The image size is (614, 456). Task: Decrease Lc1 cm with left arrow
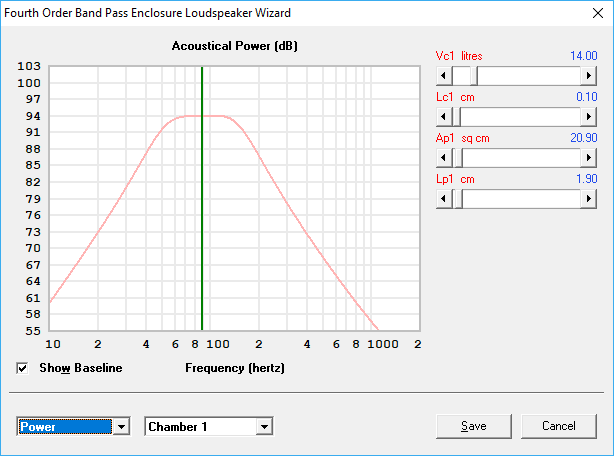(444, 117)
